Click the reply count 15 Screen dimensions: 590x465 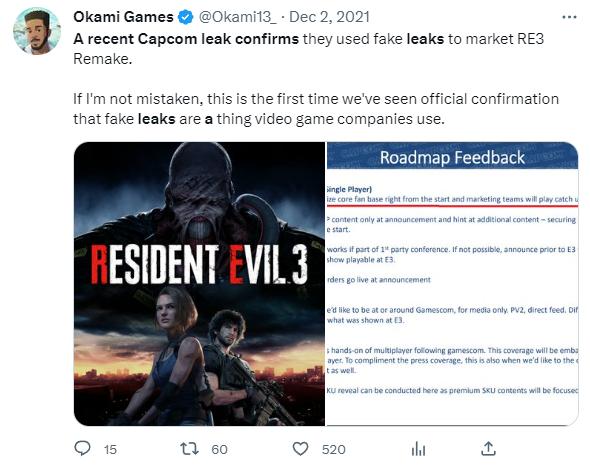(110, 449)
